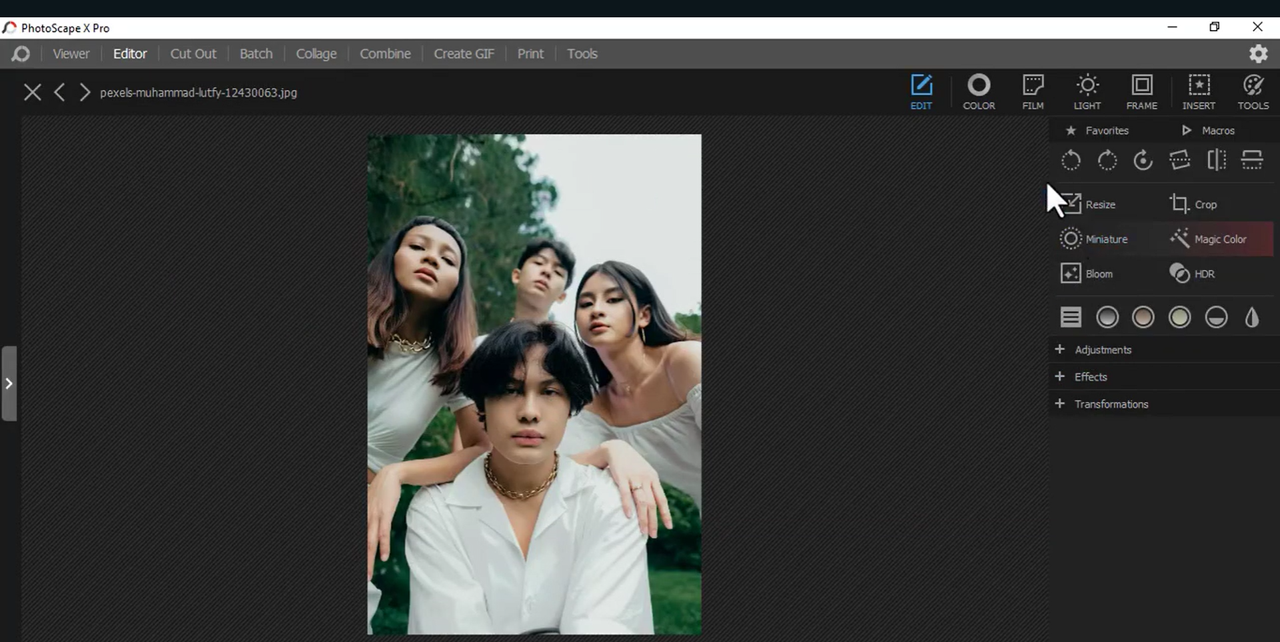Close the current image with X
This screenshot has height=642, width=1280.
(32, 92)
